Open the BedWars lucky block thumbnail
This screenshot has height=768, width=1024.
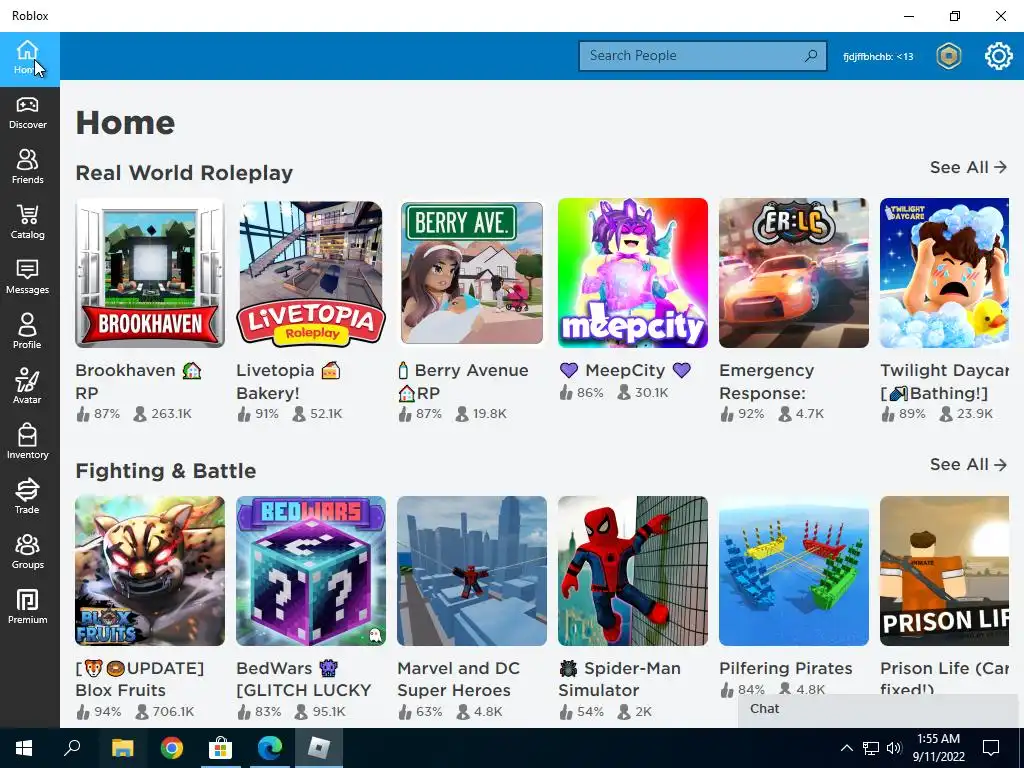[x=311, y=571]
